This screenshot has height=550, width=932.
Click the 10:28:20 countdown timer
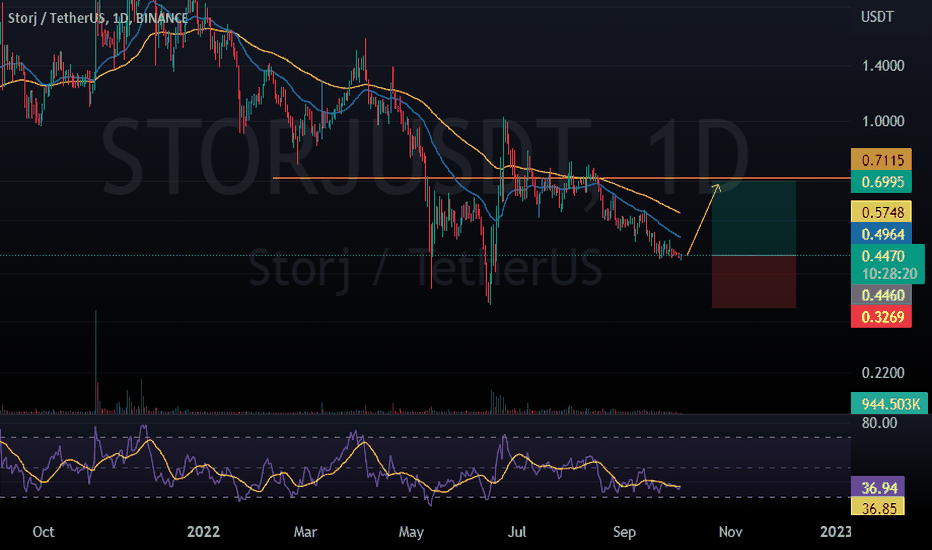point(889,274)
